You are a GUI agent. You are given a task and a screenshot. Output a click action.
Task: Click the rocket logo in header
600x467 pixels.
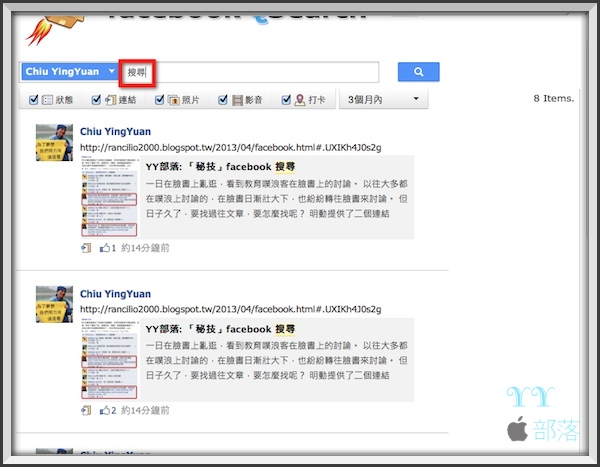[x=54, y=29]
